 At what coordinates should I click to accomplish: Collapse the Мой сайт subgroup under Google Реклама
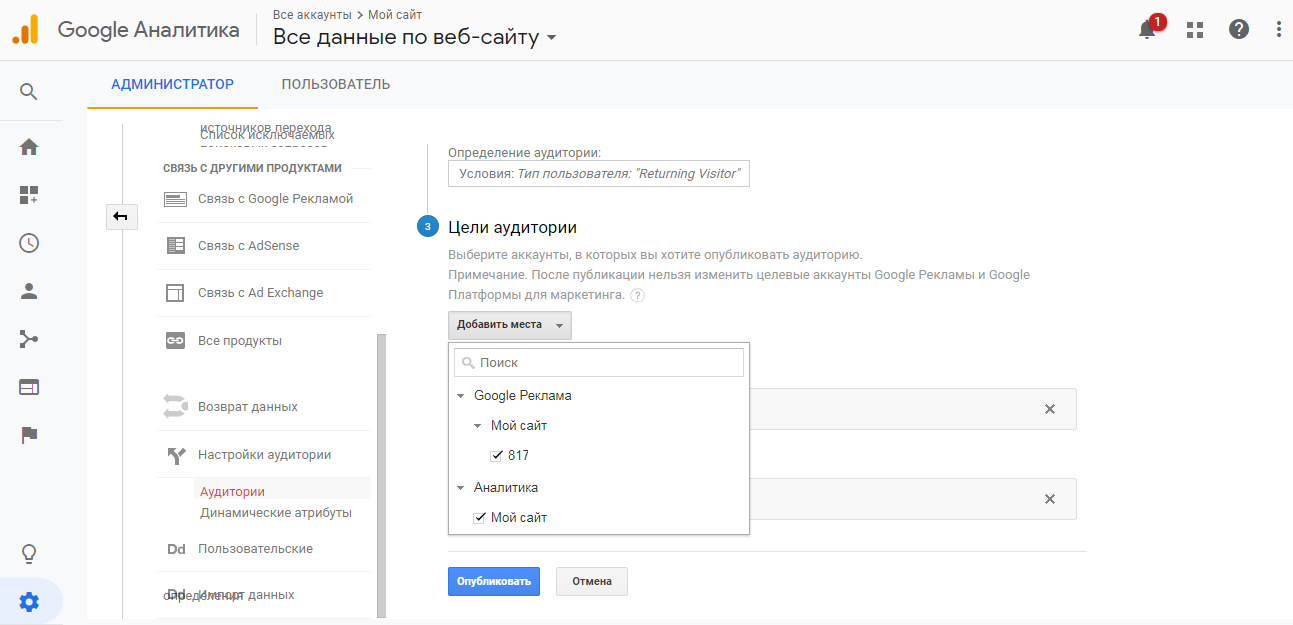click(x=478, y=426)
